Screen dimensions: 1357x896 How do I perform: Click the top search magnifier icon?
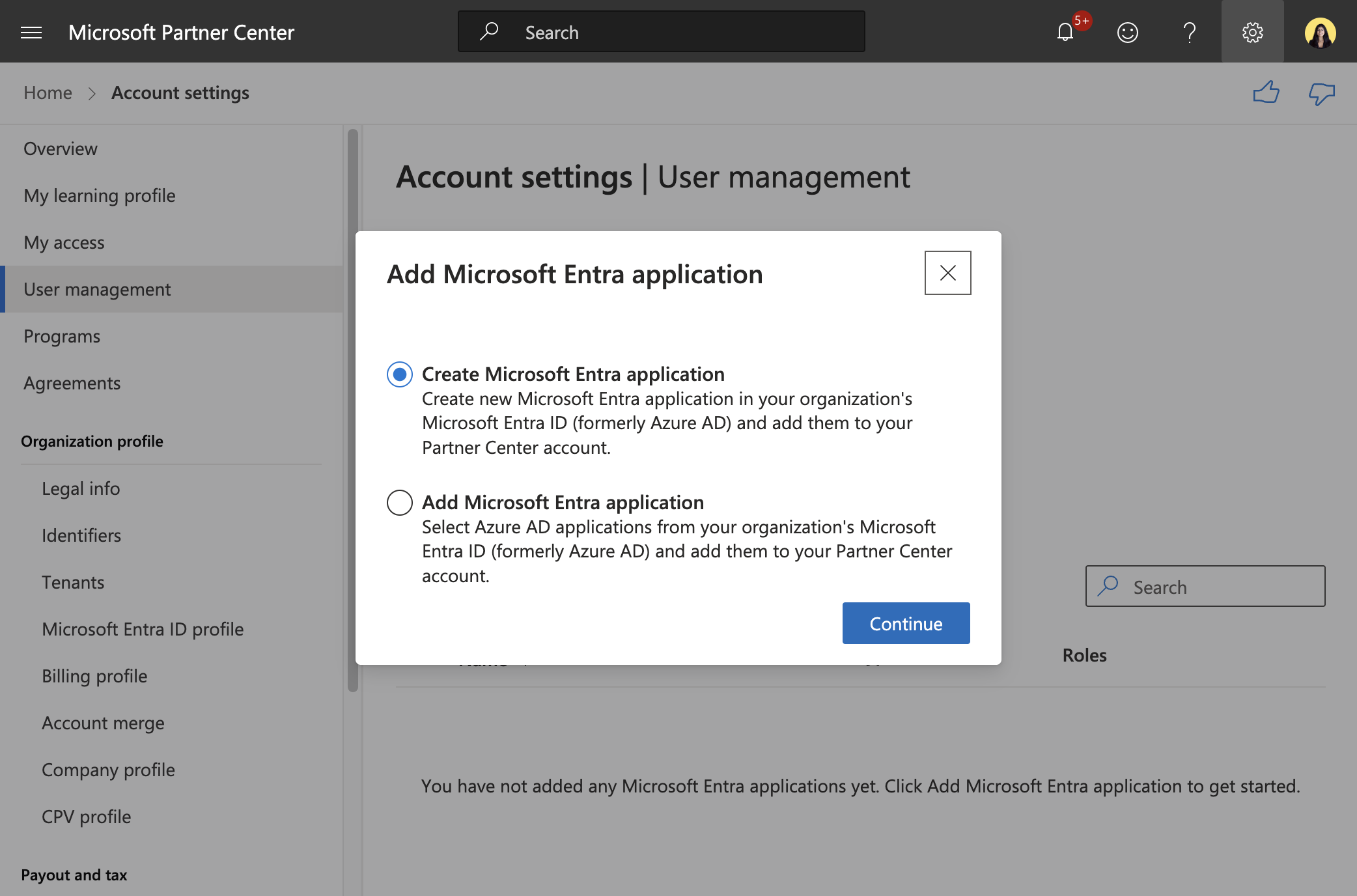tap(489, 31)
